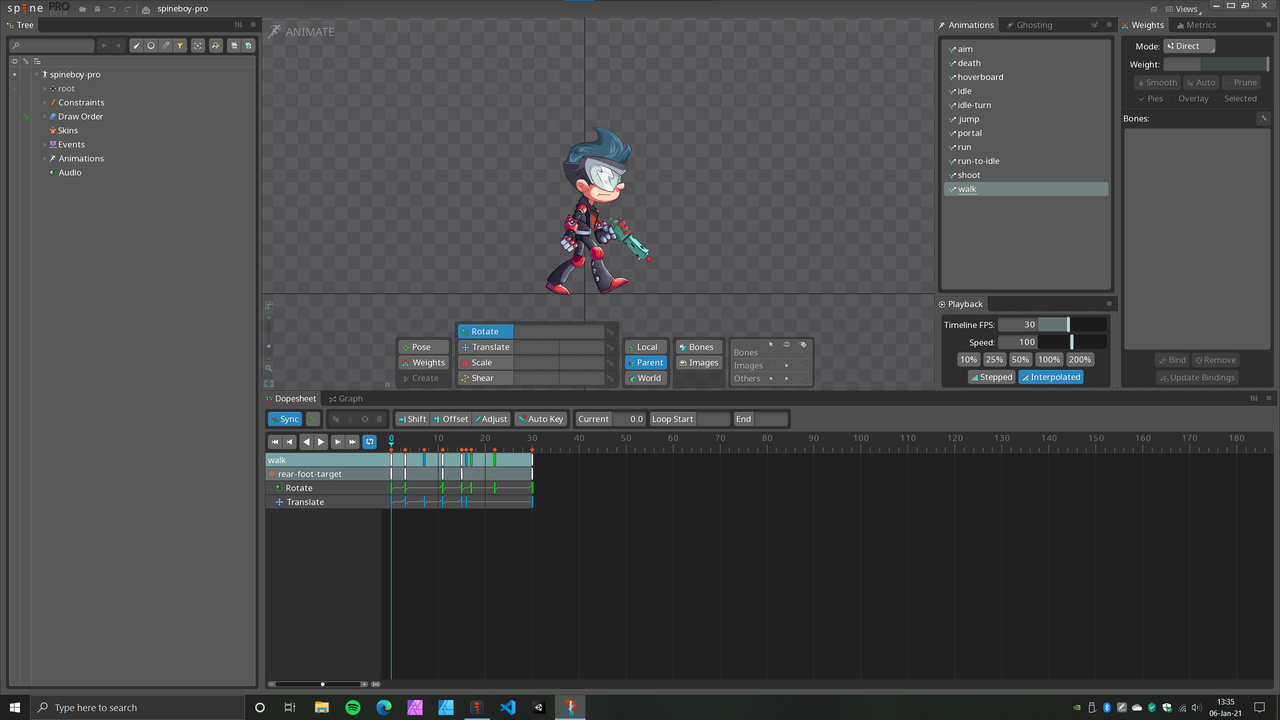The height and width of the screenshot is (720, 1280).
Task: Toggle visibility dot for spineboy-pro skeleton
Action: coord(14,75)
